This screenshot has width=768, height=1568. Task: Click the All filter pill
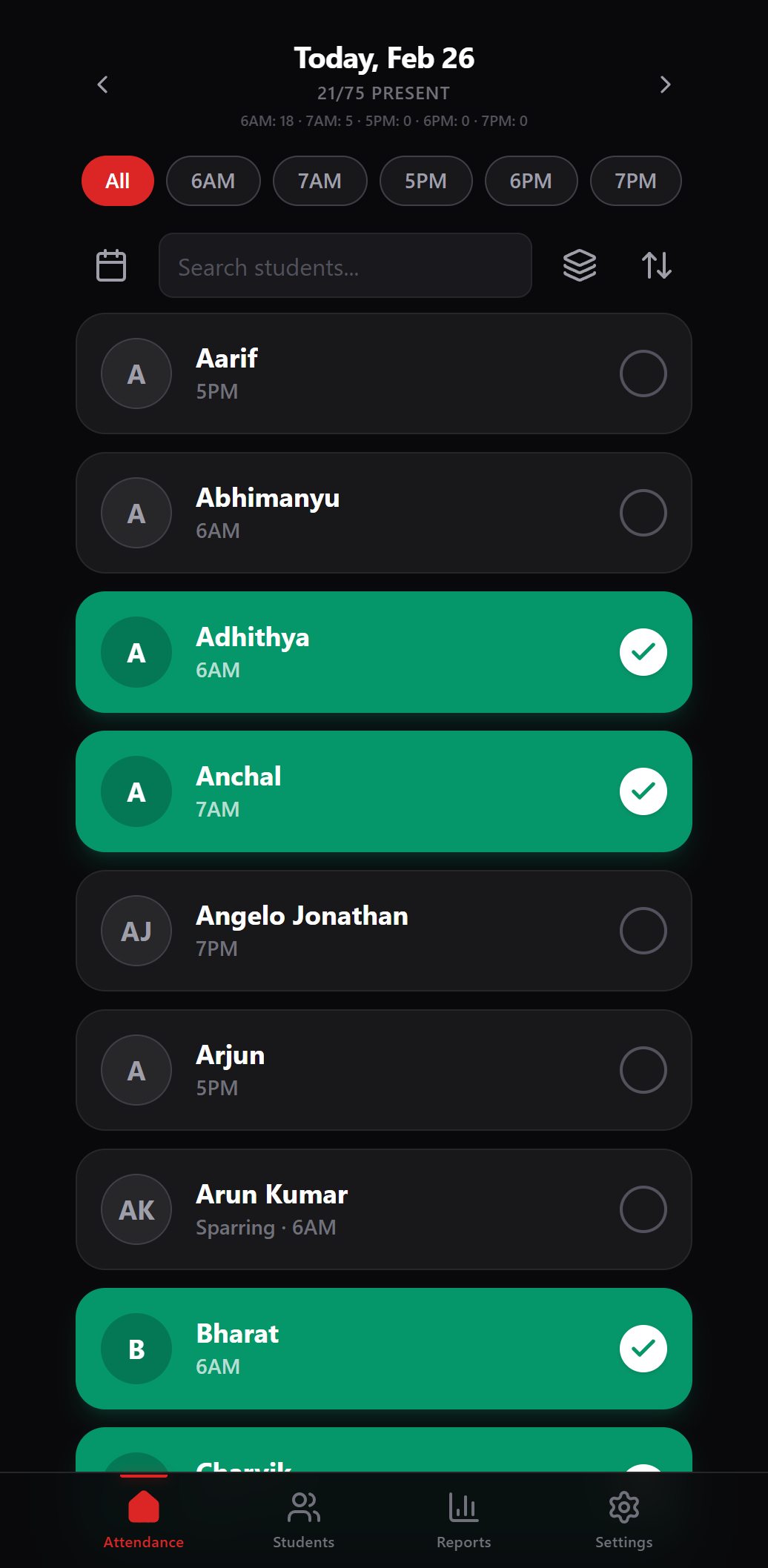pos(117,180)
